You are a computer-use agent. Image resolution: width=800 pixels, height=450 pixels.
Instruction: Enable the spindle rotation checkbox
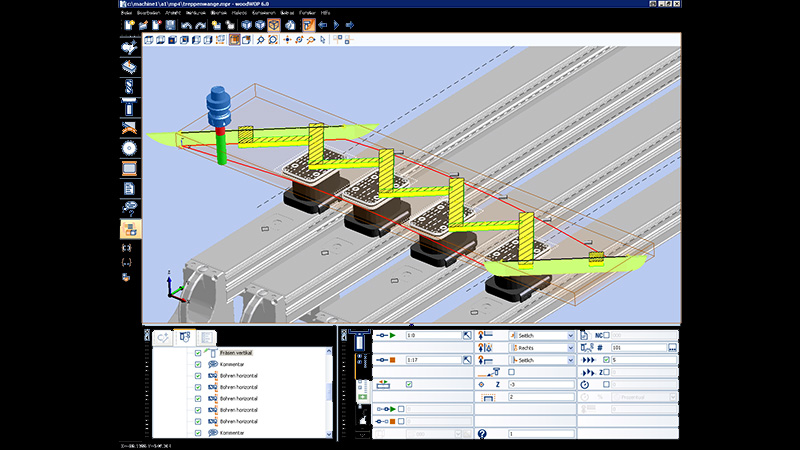pyautogui.click(x=606, y=384)
